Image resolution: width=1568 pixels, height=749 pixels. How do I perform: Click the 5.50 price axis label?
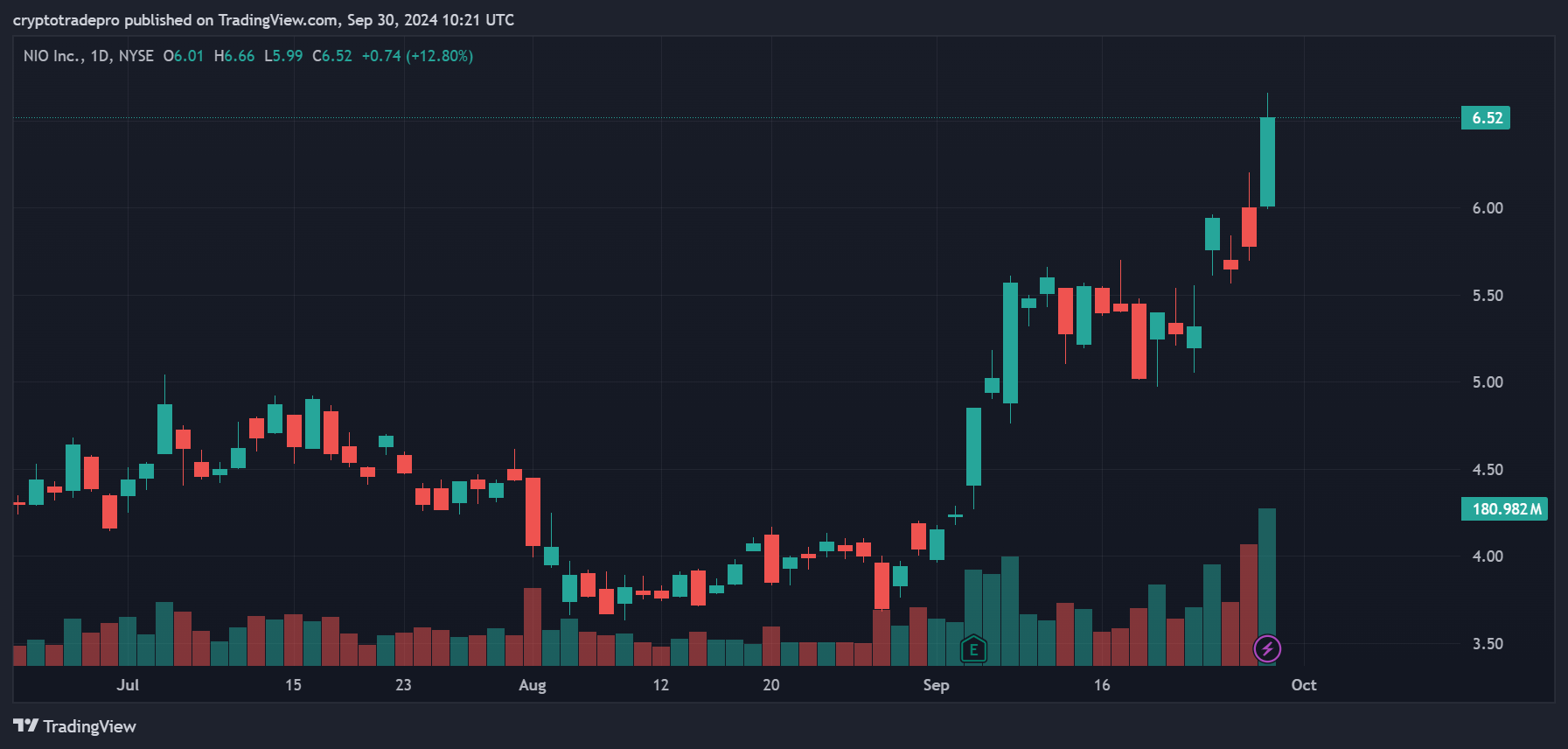pos(1488,296)
